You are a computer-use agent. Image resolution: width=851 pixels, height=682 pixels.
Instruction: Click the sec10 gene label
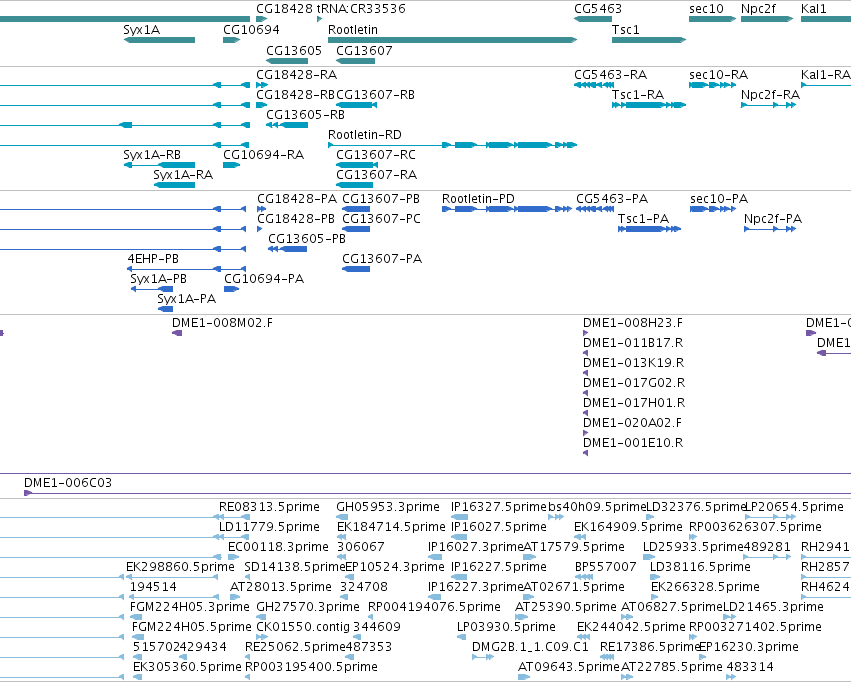706,9
